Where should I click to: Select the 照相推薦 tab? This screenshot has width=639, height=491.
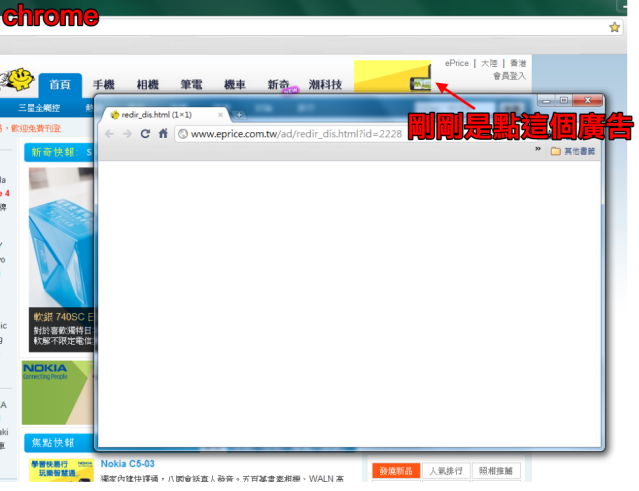pos(496,471)
